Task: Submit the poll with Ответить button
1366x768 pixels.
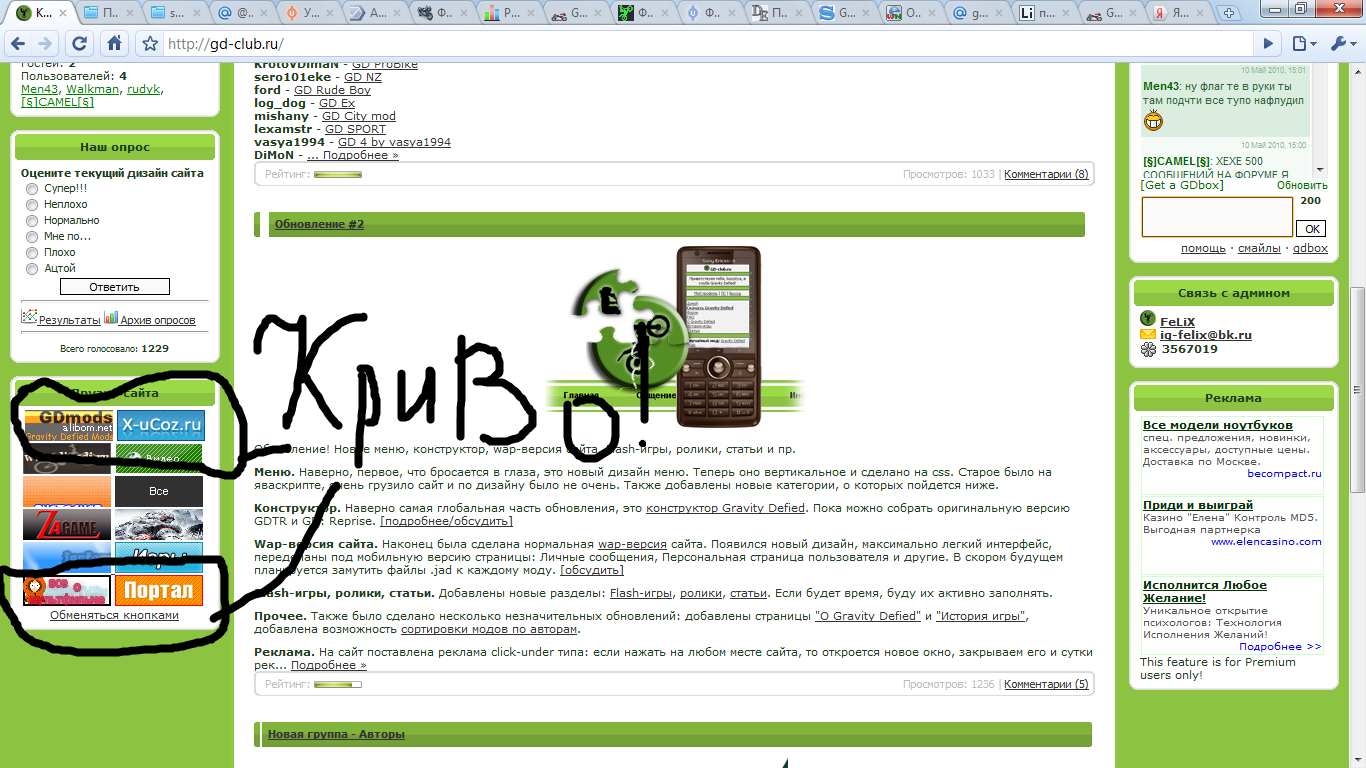Action: [115, 287]
